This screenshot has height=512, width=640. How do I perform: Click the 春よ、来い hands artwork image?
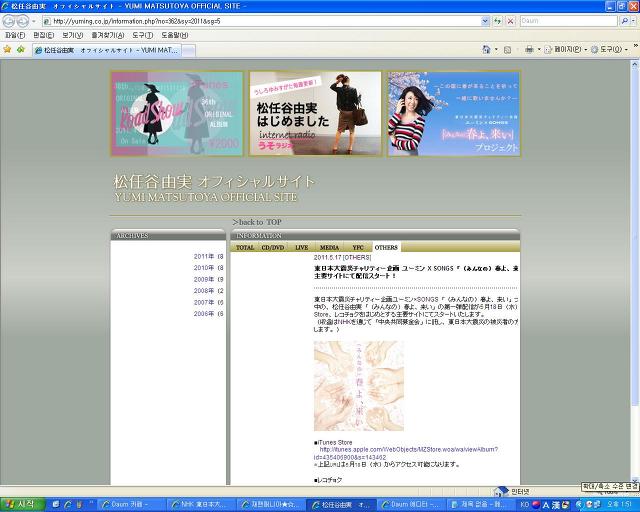click(x=359, y=386)
